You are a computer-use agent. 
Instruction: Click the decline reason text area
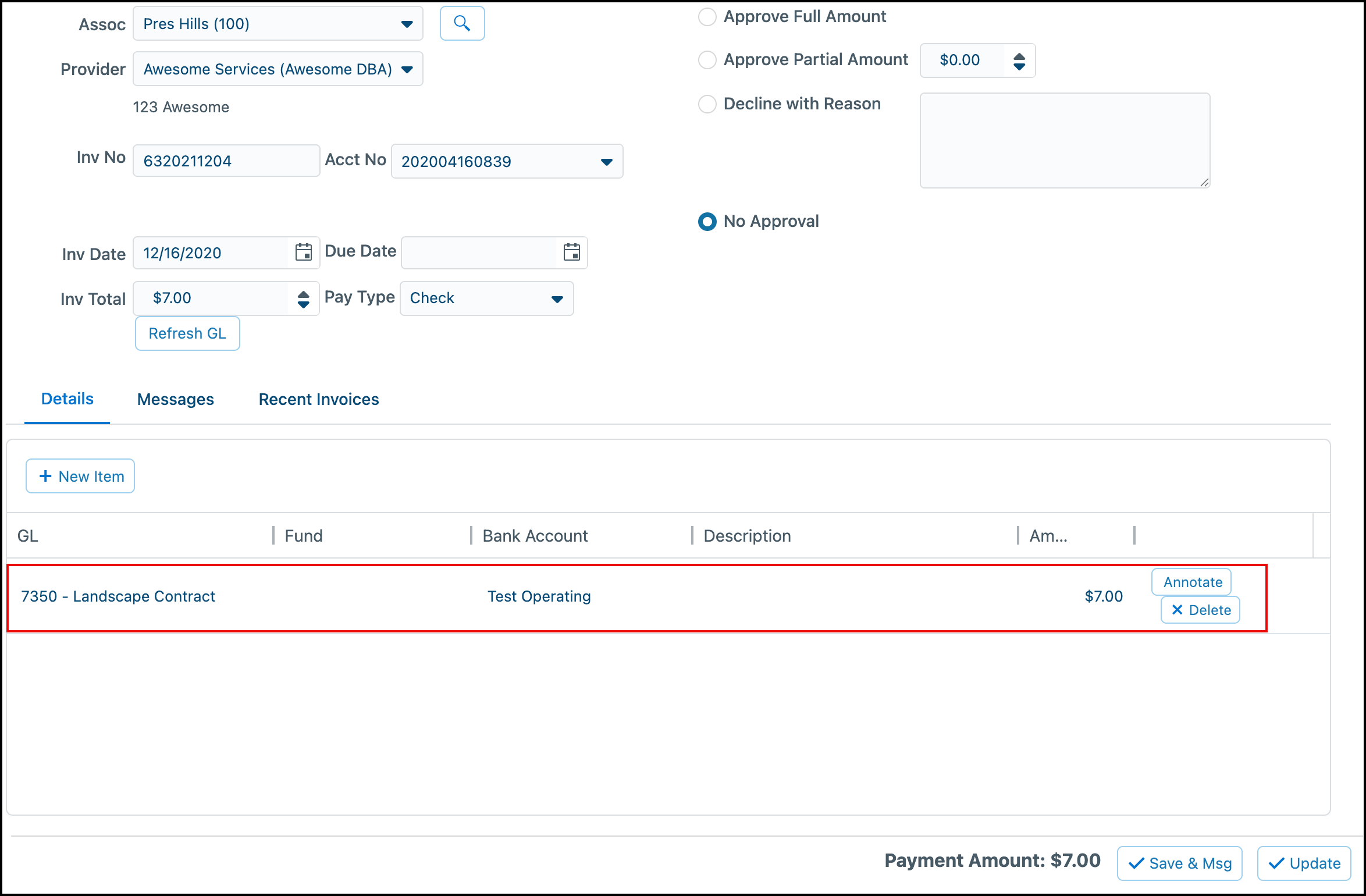(x=1065, y=140)
